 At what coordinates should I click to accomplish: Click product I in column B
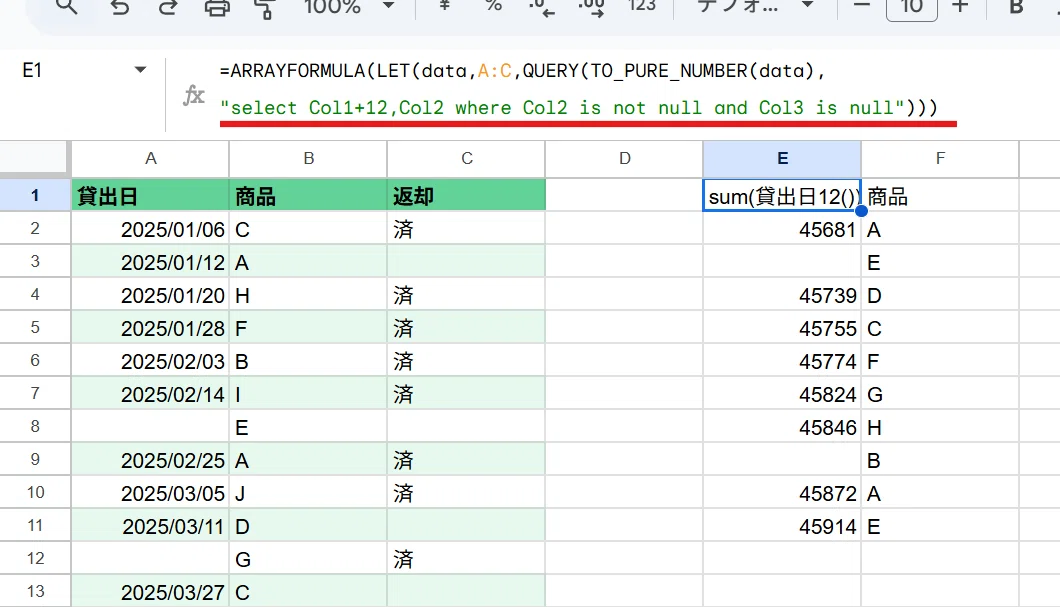[238, 395]
